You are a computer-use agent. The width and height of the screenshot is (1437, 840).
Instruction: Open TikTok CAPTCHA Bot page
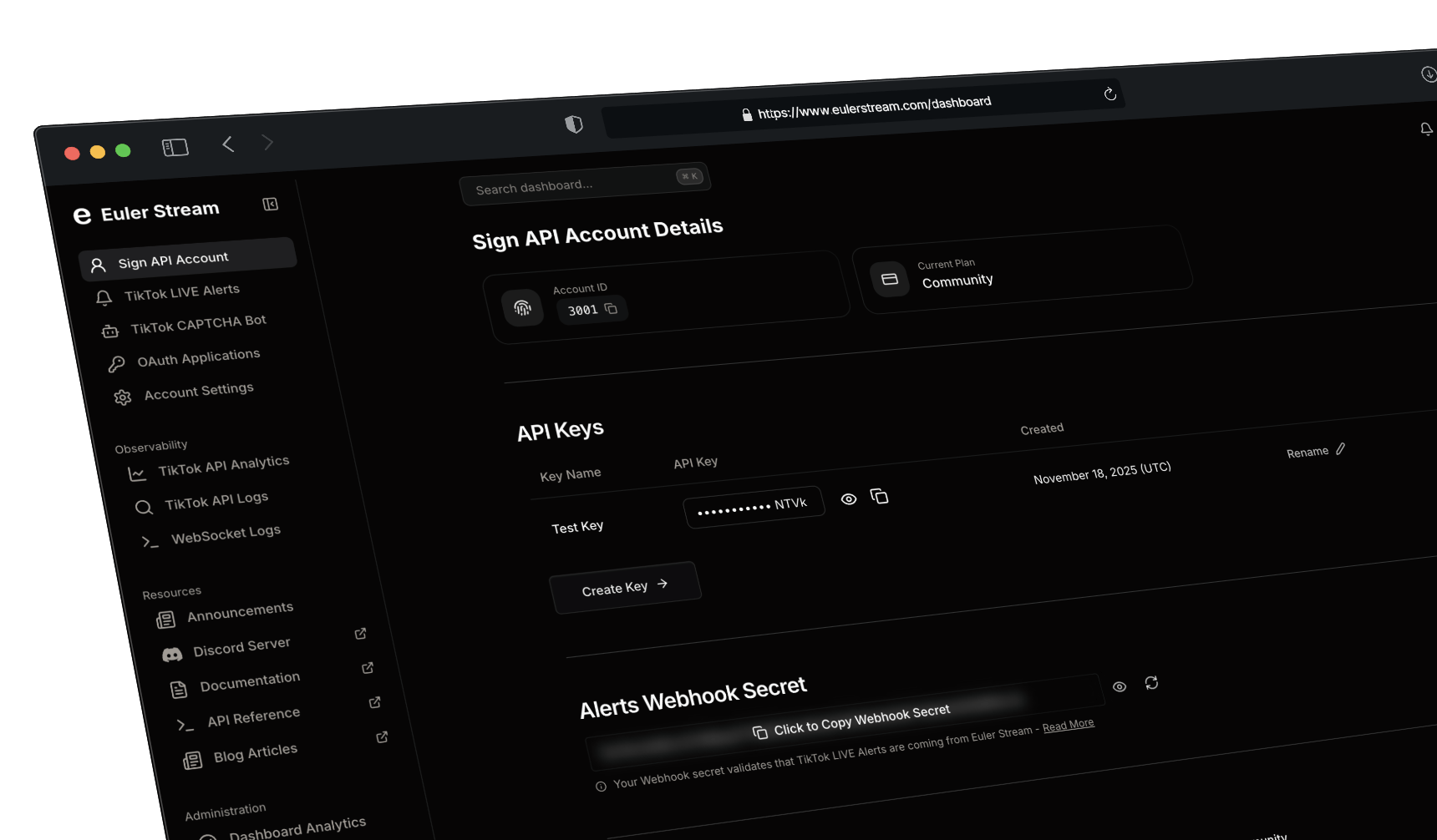tap(198, 324)
